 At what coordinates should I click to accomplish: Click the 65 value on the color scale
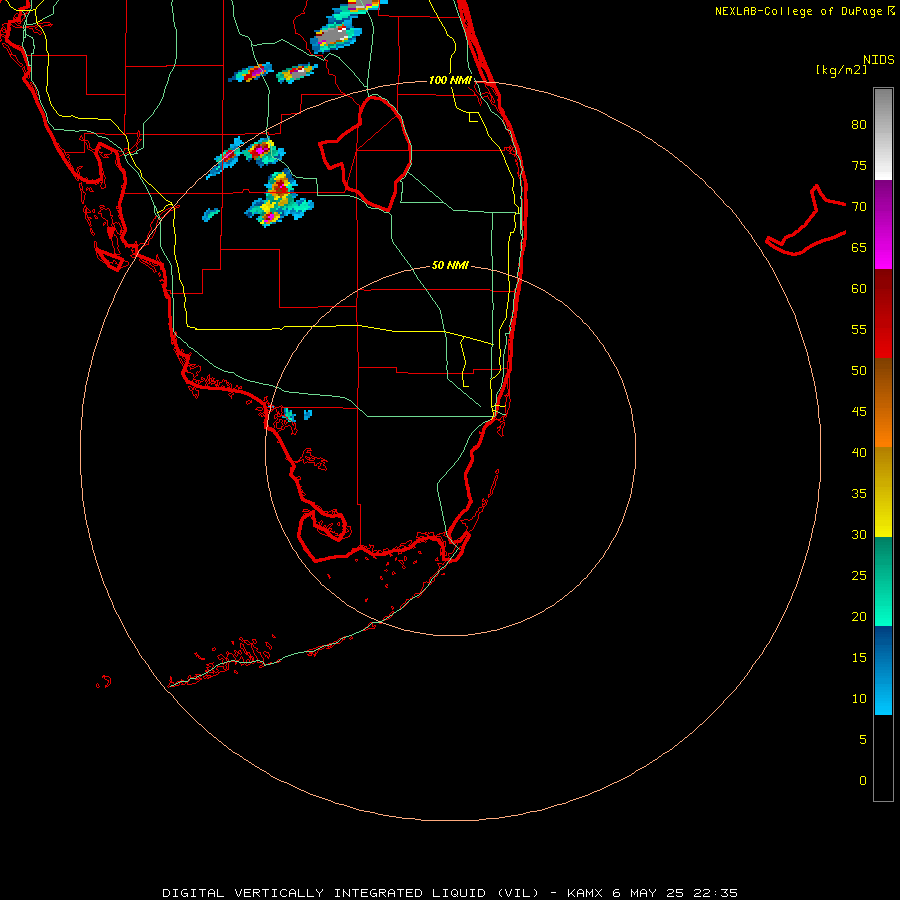click(x=859, y=248)
